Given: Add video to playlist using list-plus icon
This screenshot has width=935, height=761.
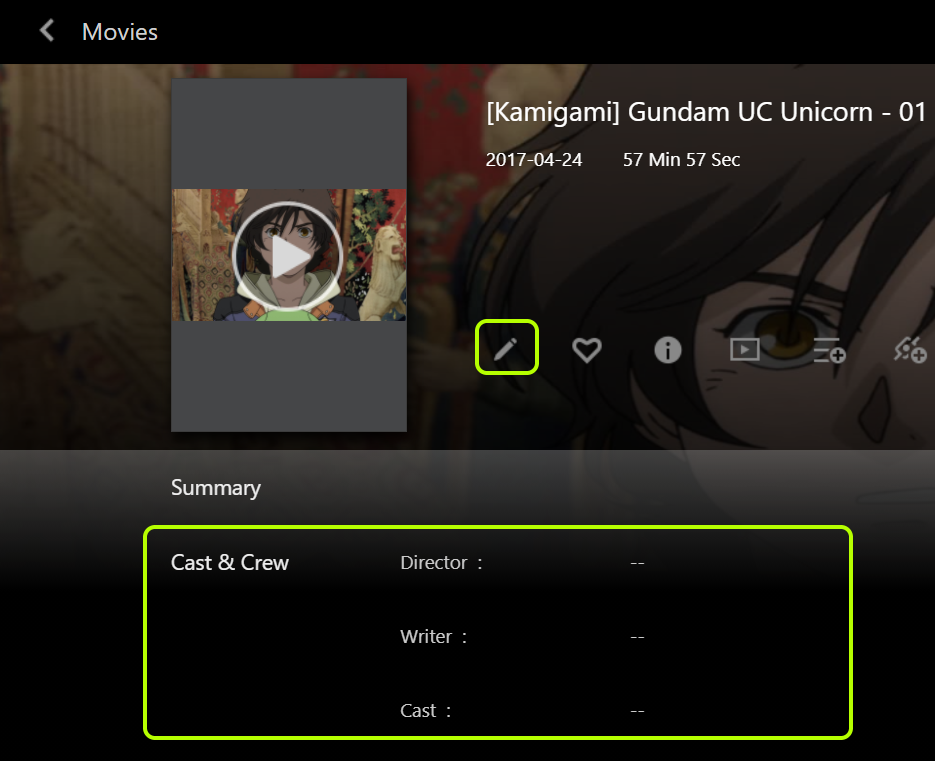Looking at the screenshot, I should [829, 350].
